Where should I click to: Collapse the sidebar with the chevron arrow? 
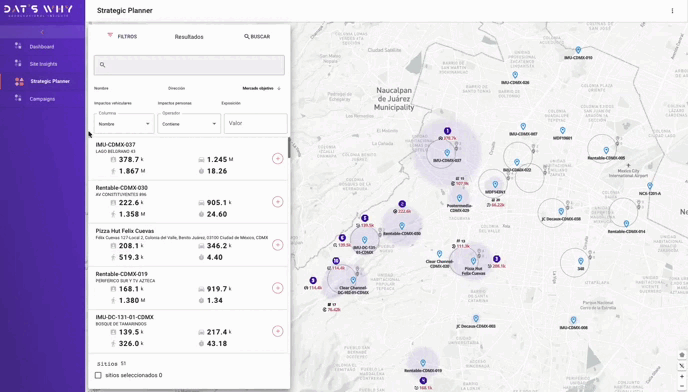[42, 32]
